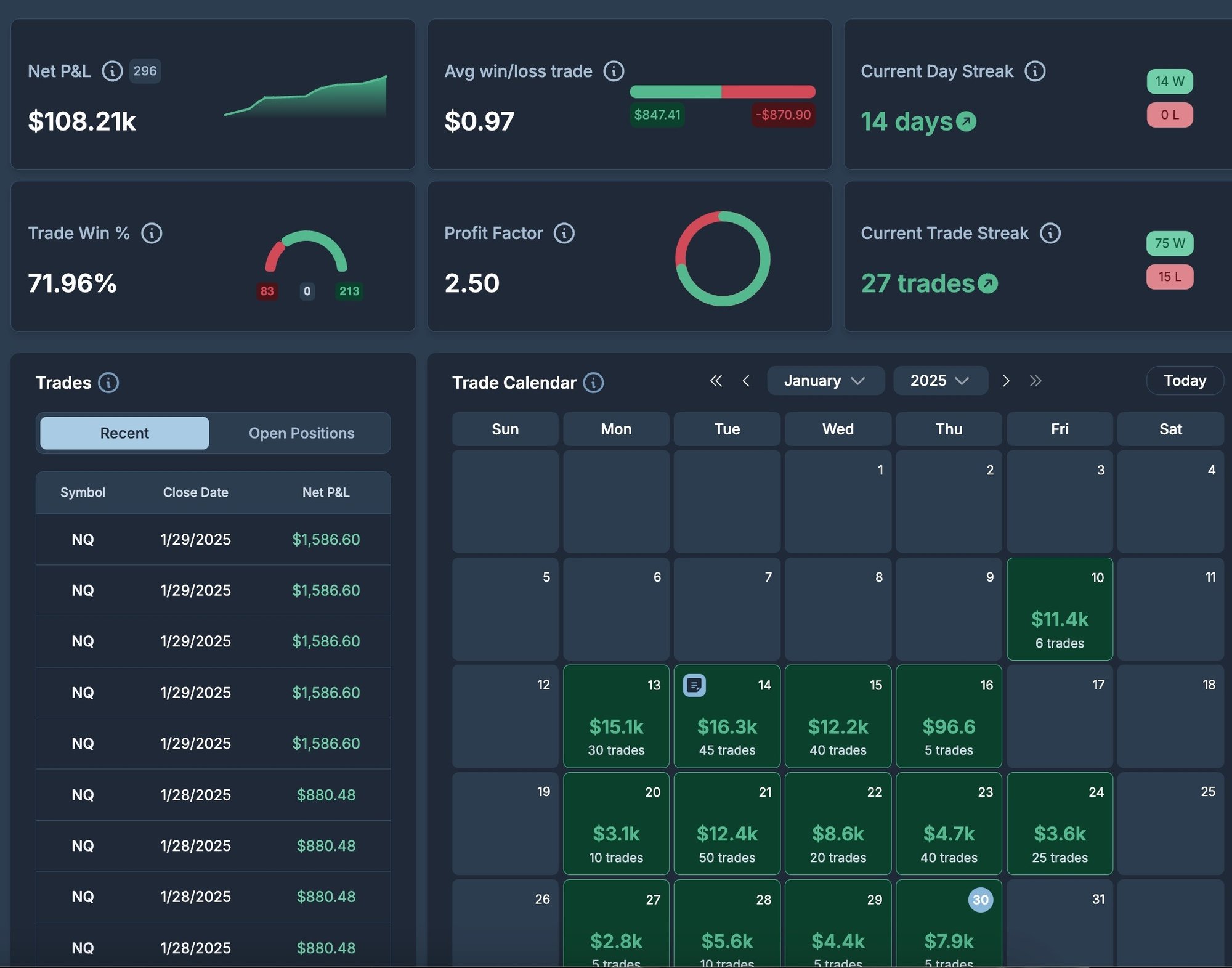The width and height of the screenshot is (1232, 968).
Task: Click the win/loss ratio bar
Action: point(722,91)
